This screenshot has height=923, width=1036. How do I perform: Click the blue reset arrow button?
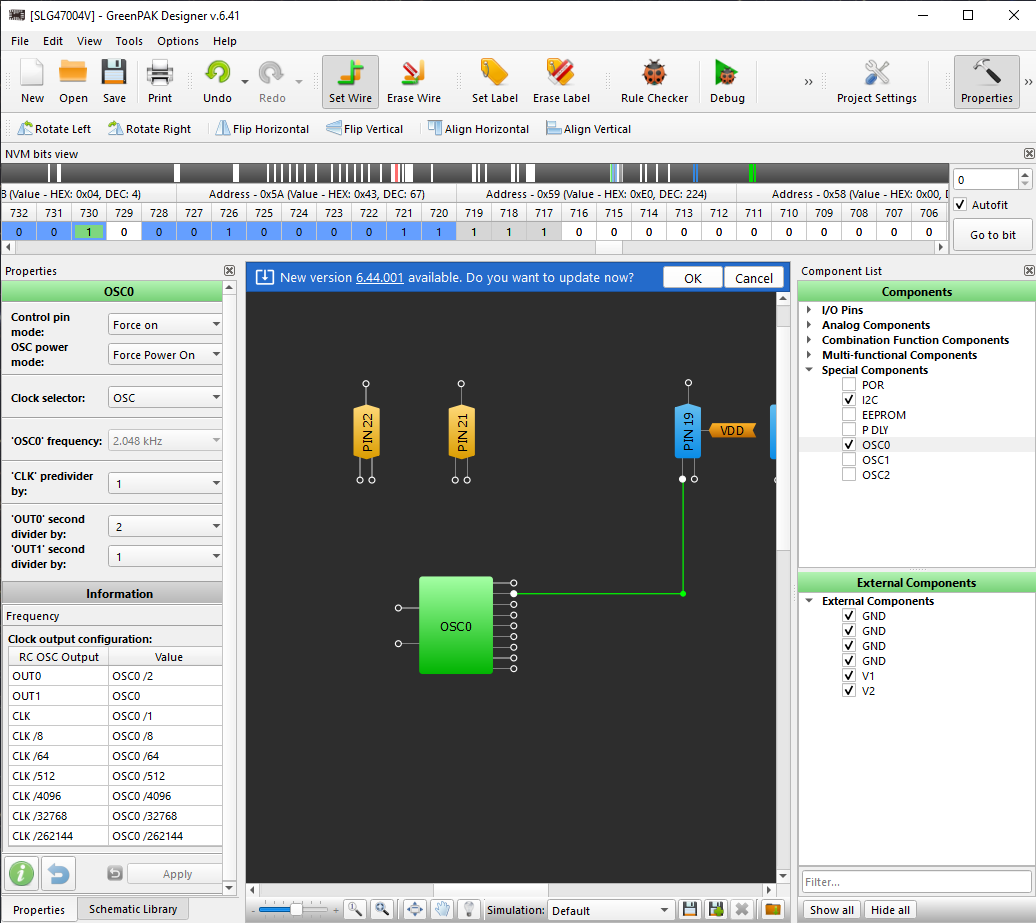(x=58, y=873)
